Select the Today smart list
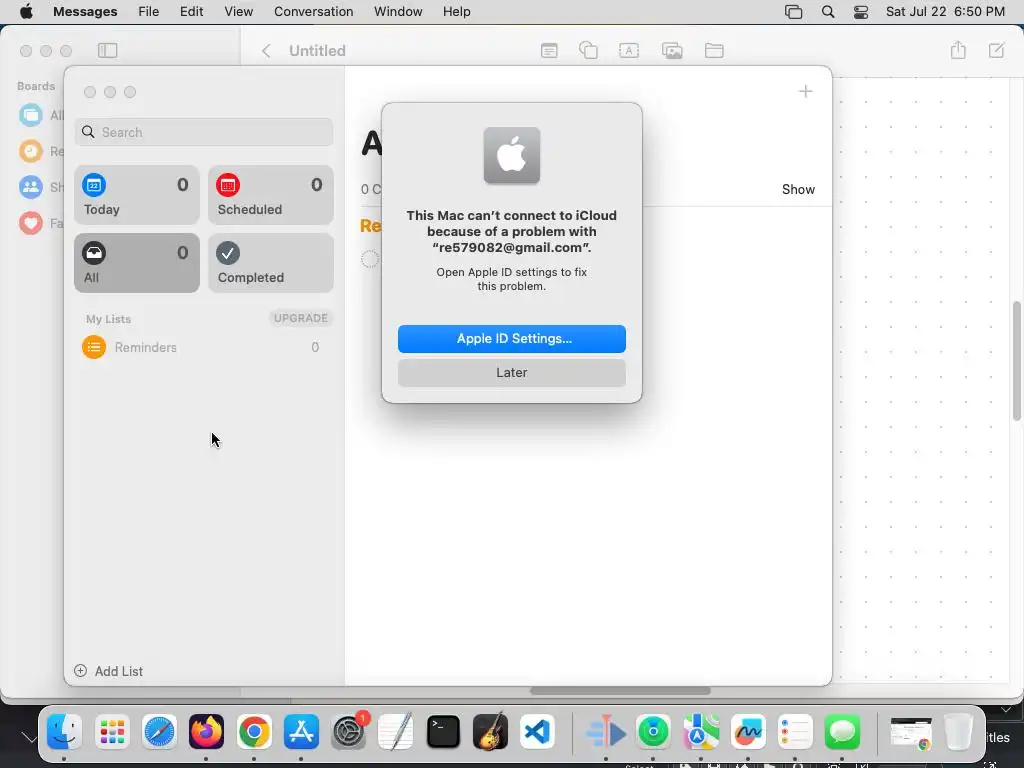 pyautogui.click(x=136, y=195)
